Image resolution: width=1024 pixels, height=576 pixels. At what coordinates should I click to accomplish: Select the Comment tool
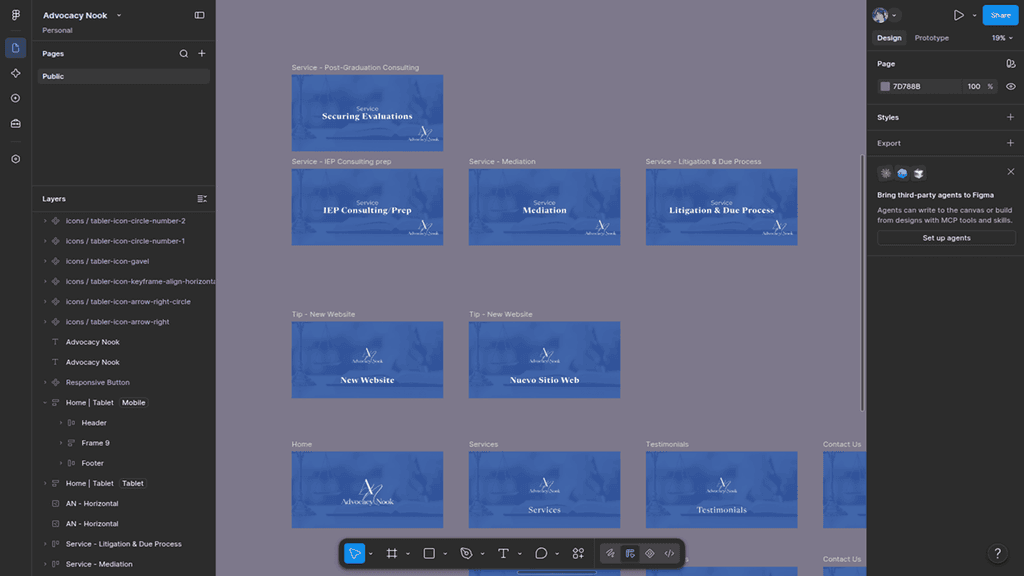tap(541, 553)
